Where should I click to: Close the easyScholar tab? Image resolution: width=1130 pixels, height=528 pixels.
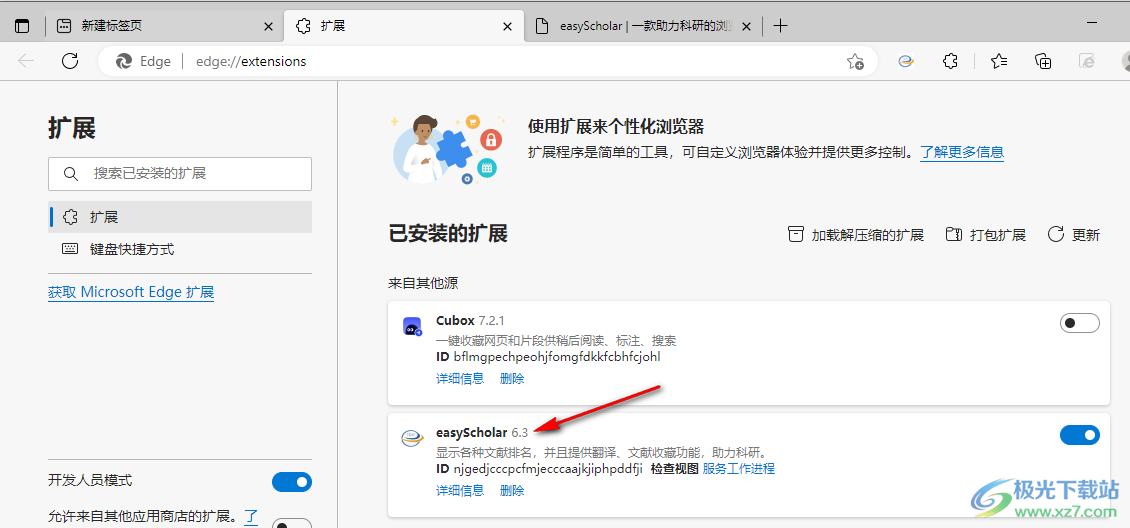click(x=747, y=27)
